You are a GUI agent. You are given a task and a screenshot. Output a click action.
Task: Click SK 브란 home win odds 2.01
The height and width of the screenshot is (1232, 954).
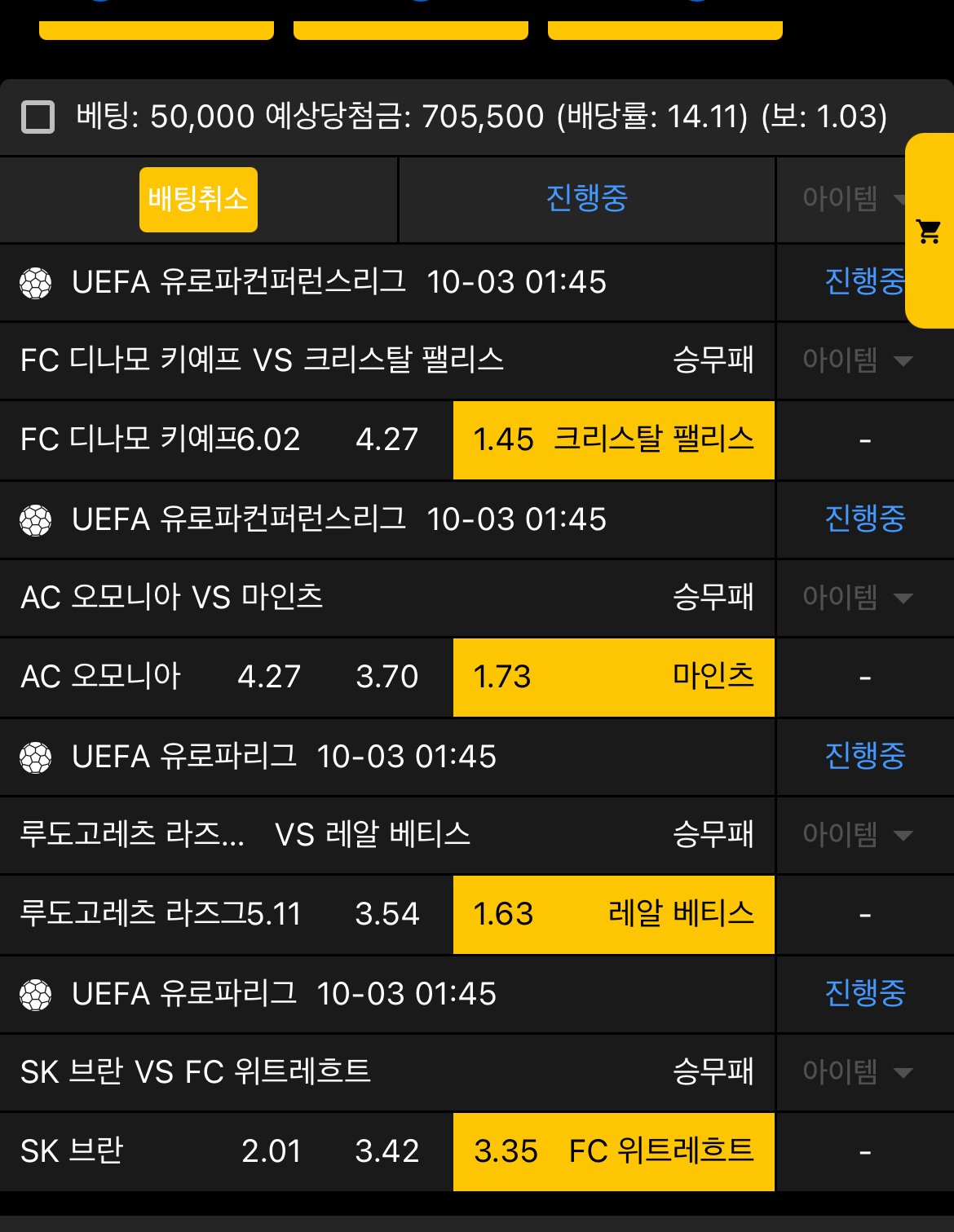tap(272, 1151)
